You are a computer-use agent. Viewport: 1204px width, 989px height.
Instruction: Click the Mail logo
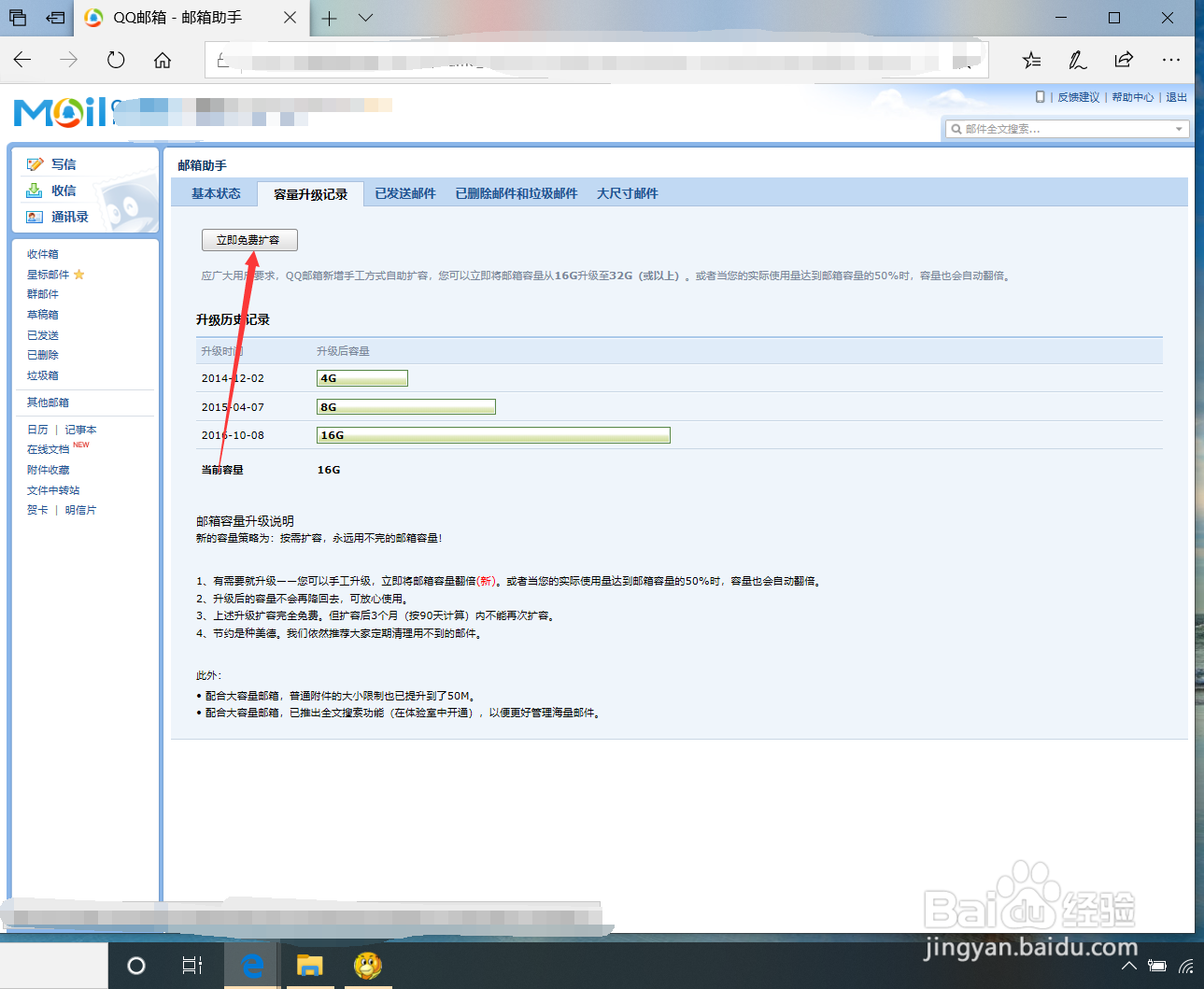coord(61,111)
